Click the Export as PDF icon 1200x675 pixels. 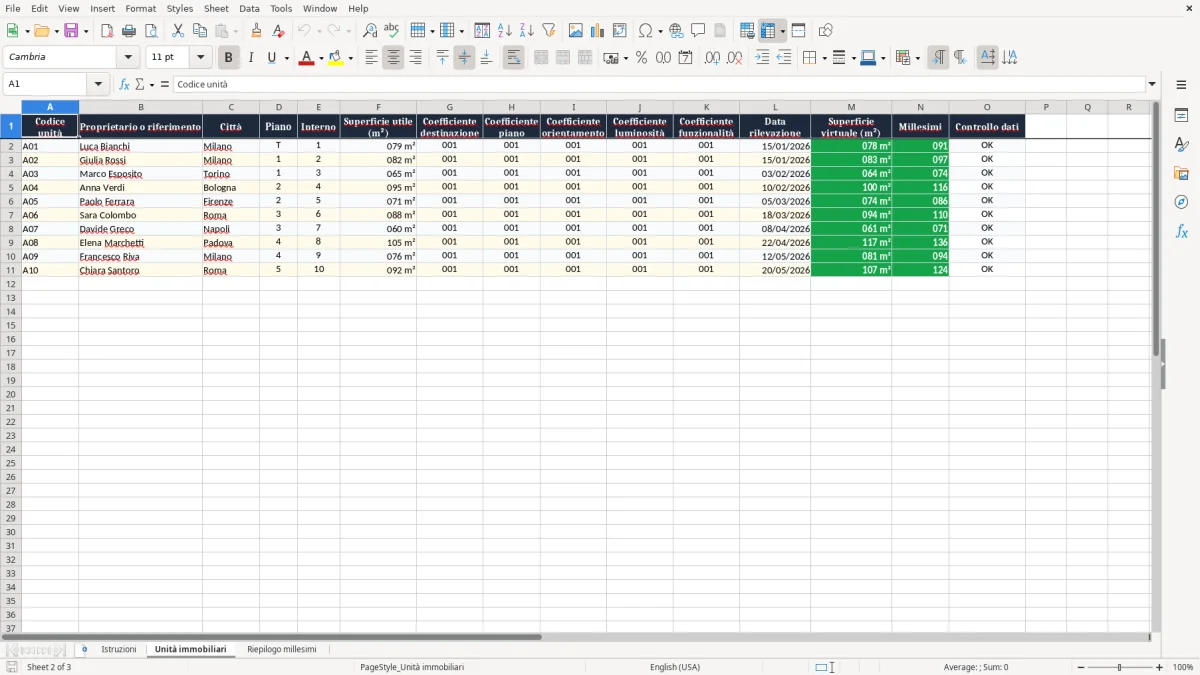107,31
